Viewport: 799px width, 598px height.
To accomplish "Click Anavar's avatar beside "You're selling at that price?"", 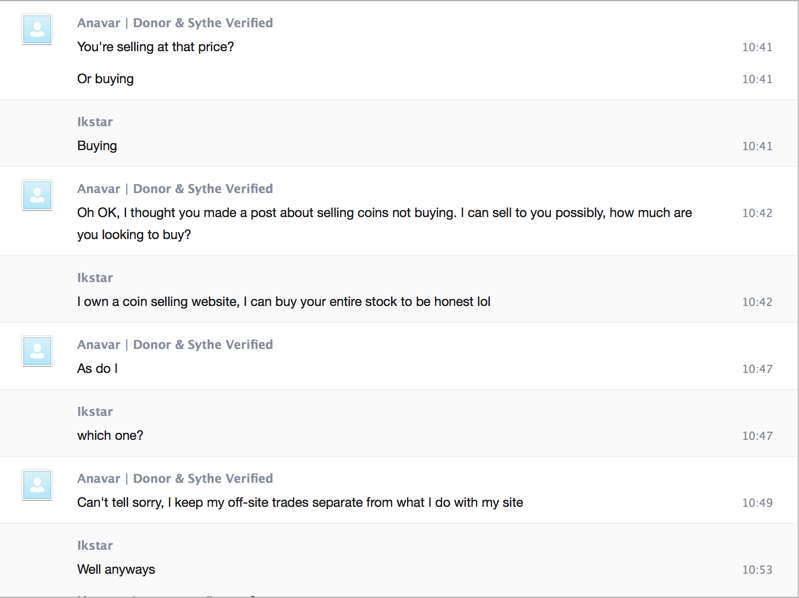I will pos(37,30).
